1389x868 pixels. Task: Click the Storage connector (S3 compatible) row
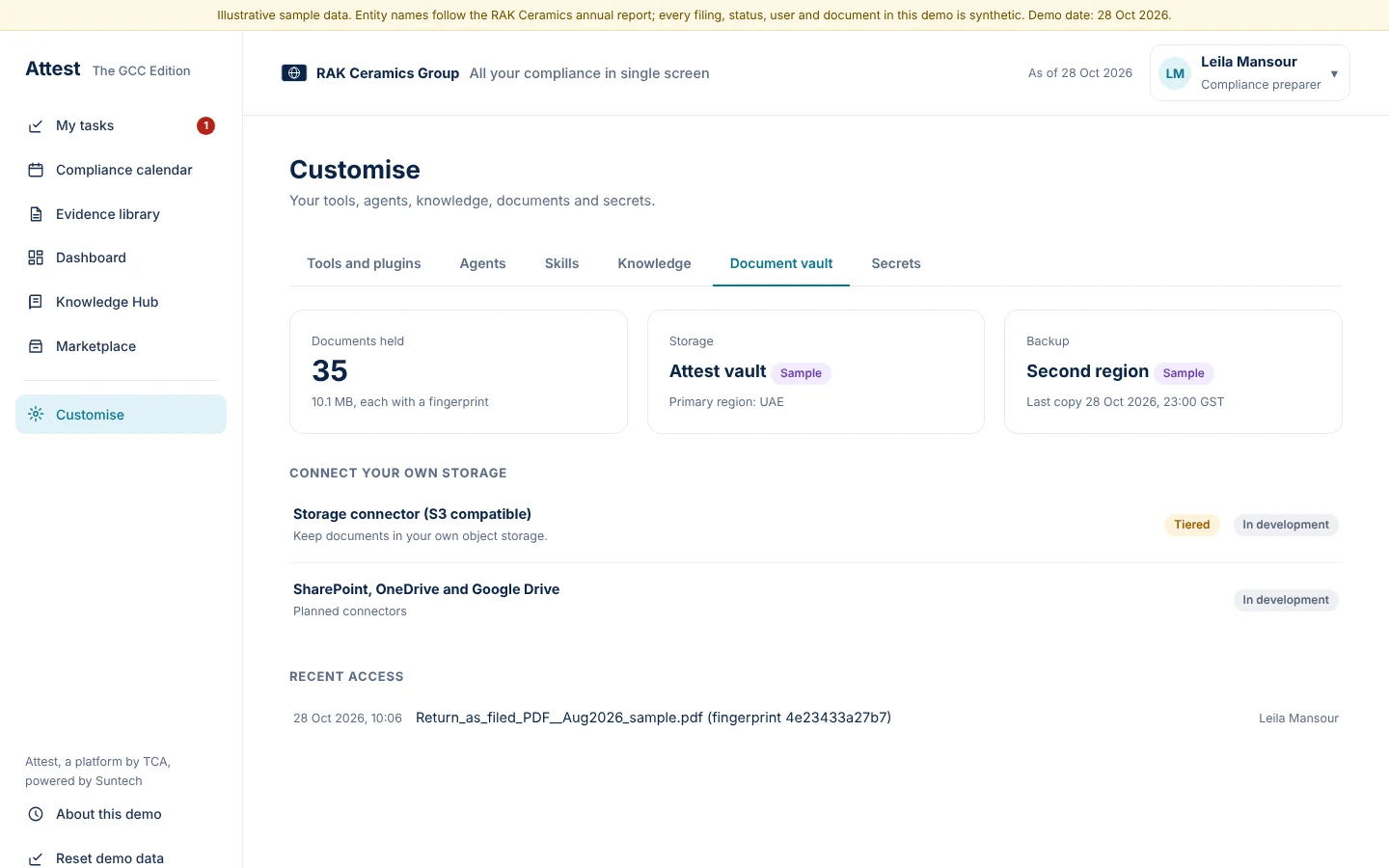(816, 525)
